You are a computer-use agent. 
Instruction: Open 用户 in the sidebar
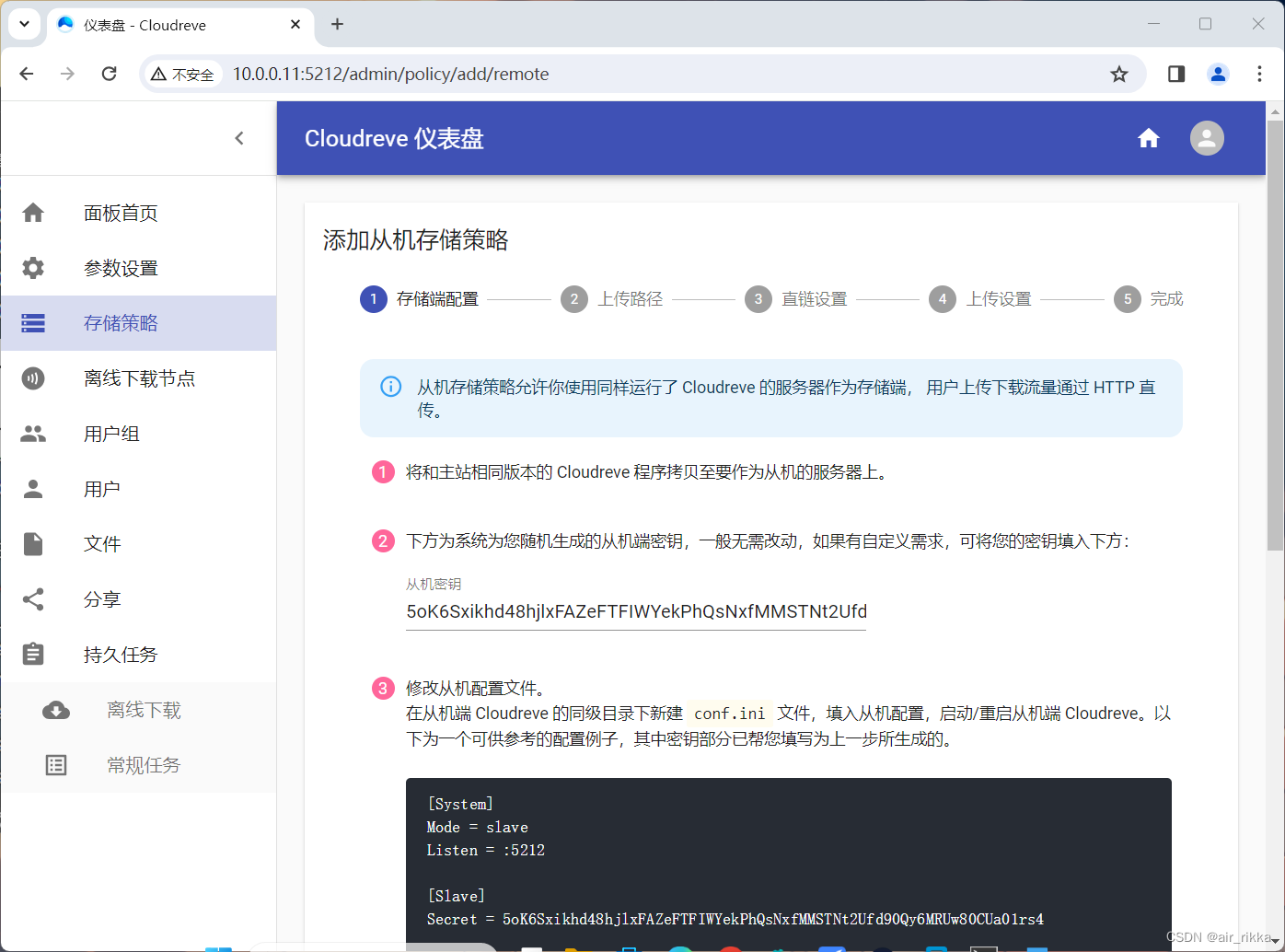[x=138, y=489]
